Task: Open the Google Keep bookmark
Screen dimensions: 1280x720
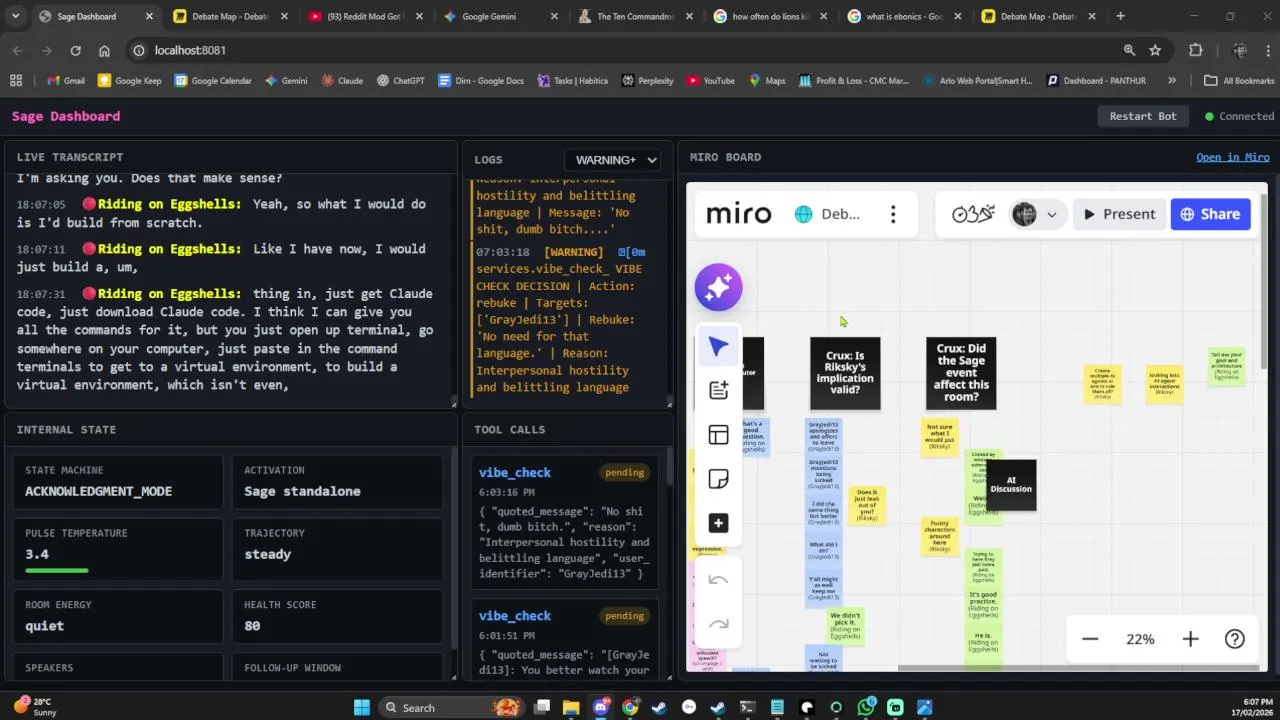Action: pyautogui.click(x=129, y=80)
